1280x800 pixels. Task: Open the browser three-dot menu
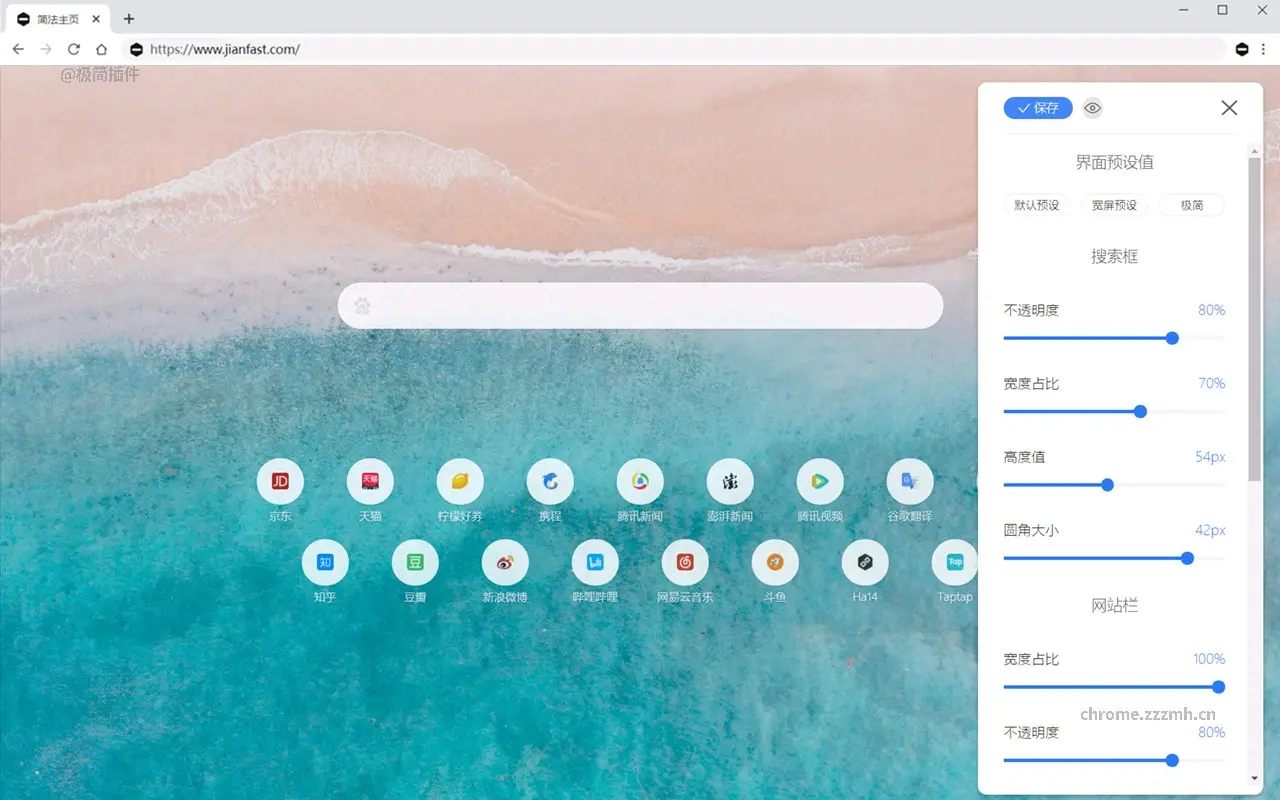coord(1264,49)
